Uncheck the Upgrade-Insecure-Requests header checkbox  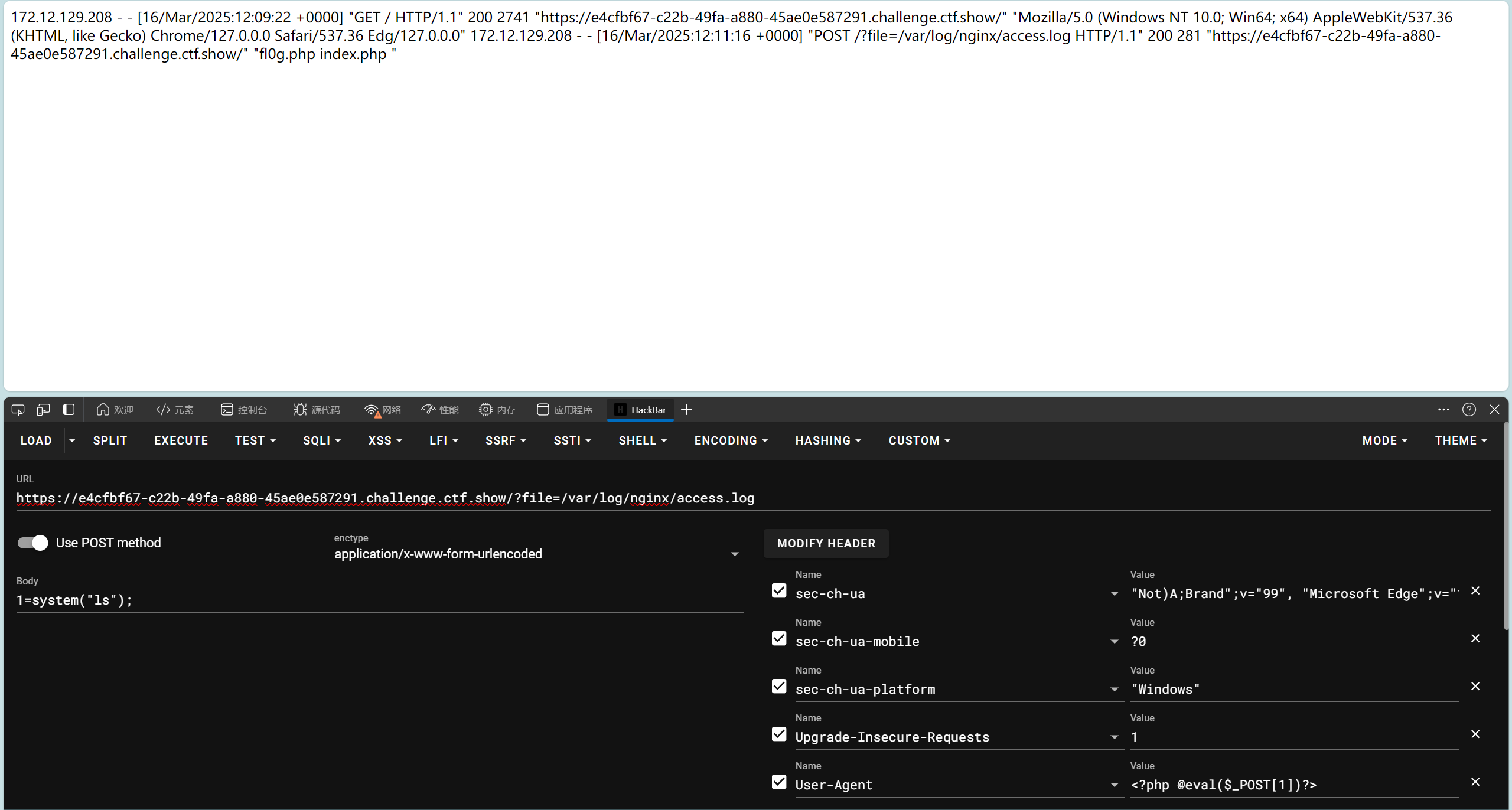[x=779, y=734]
